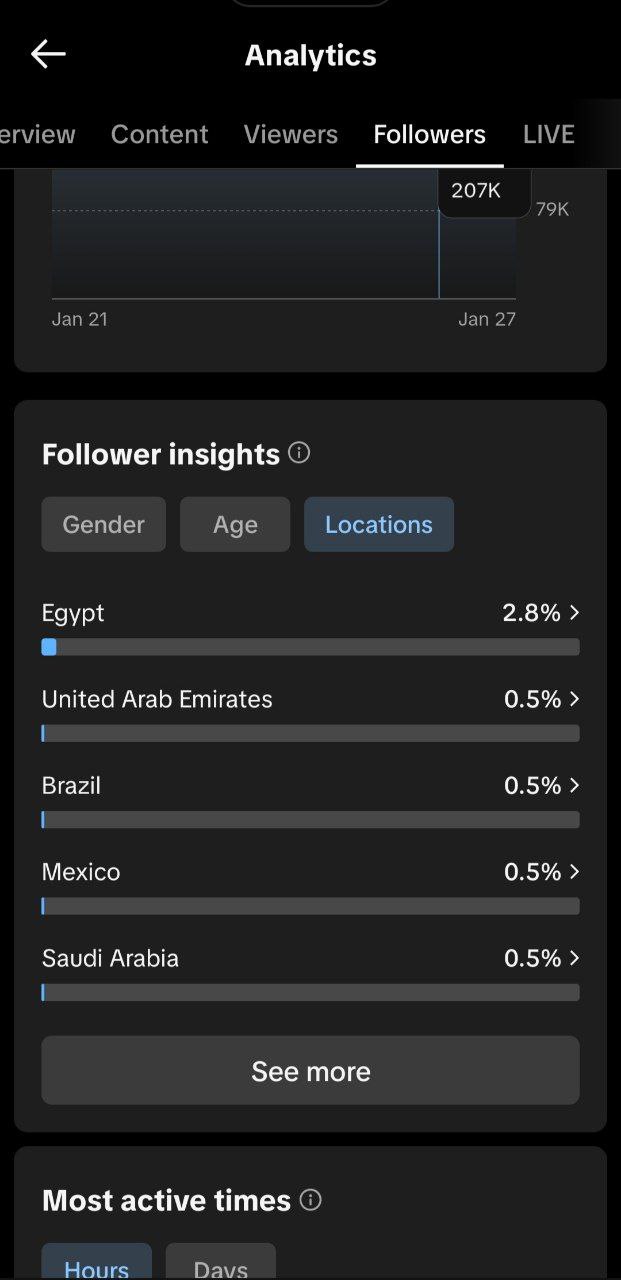Viewport: 621px width, 1280px height.
Task: Switch to the Content tab
Action: [159, 134]
